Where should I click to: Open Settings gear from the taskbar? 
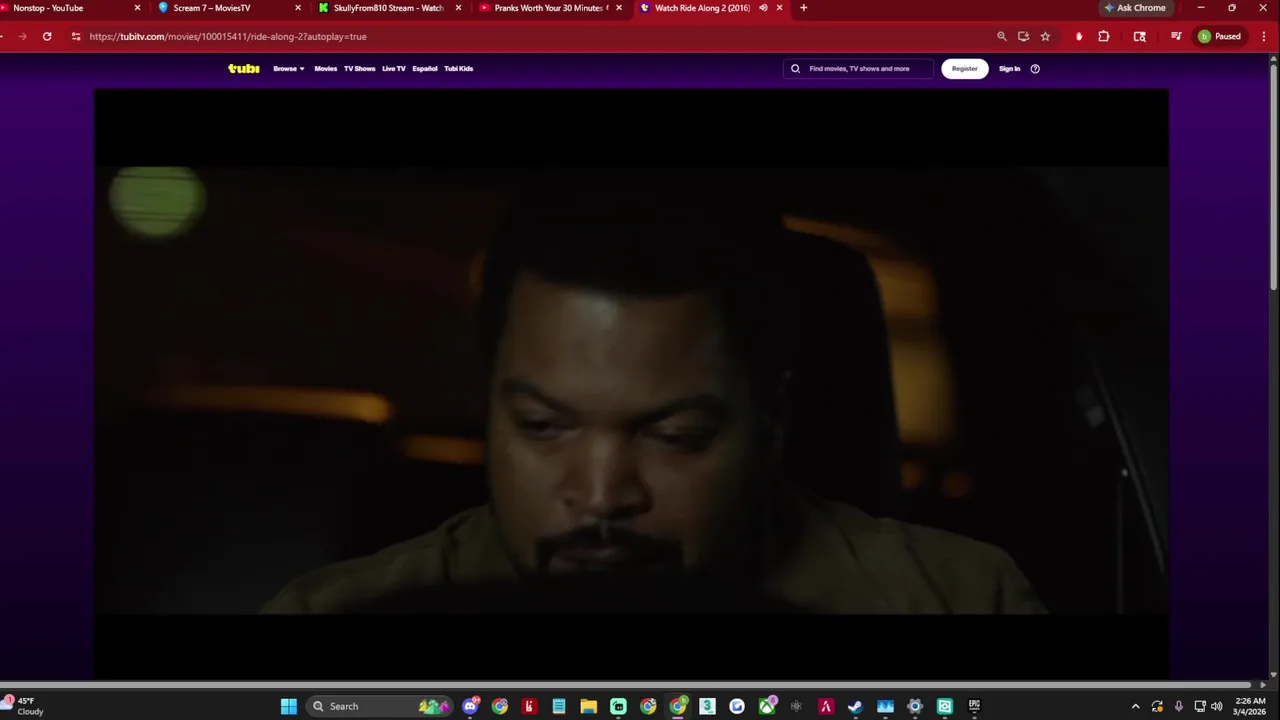coord(914,706)
